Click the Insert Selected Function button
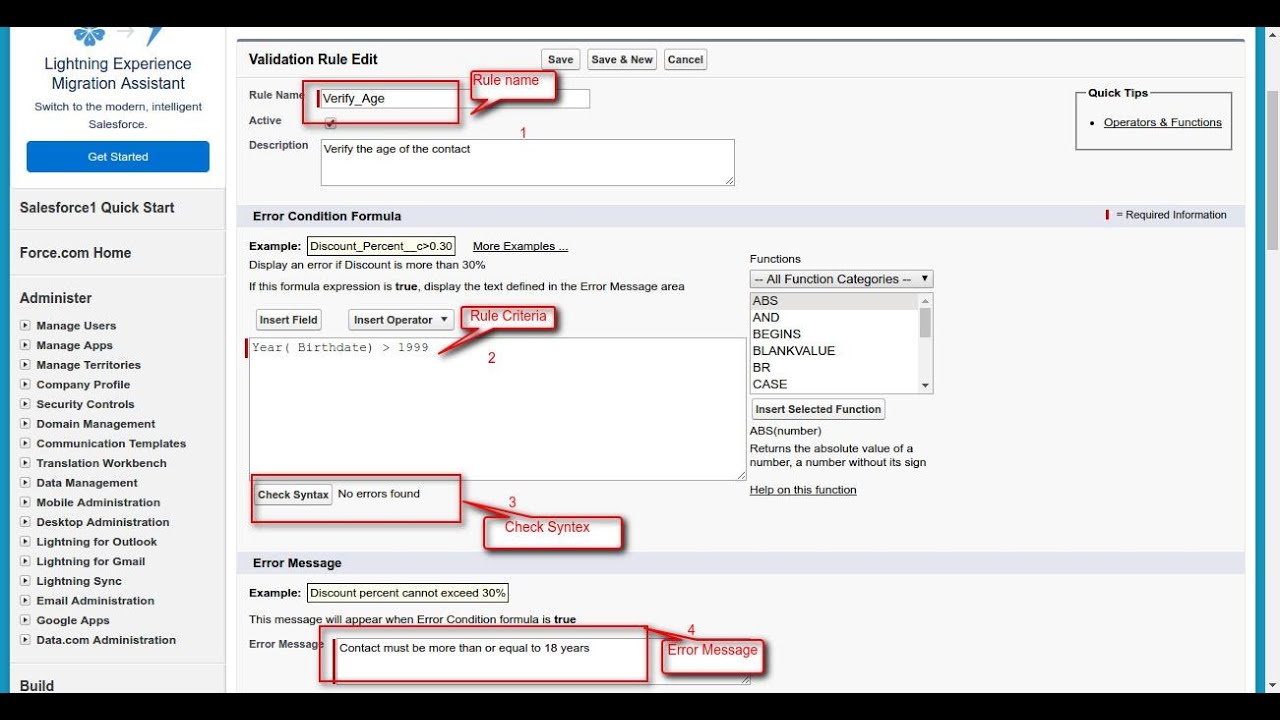The image size is (1280, 720). tap(818, 409)
